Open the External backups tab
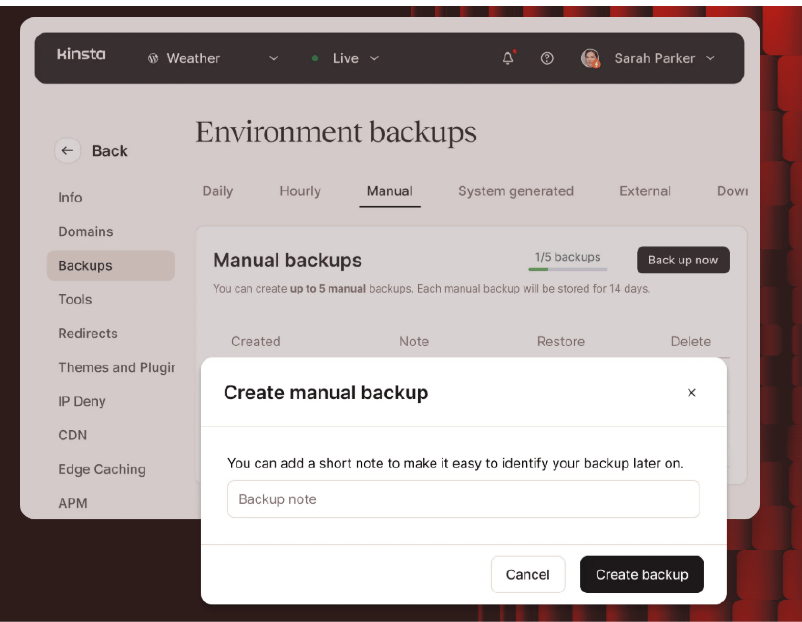The height and width of the screenshot is (622, 802). point(644,191)
